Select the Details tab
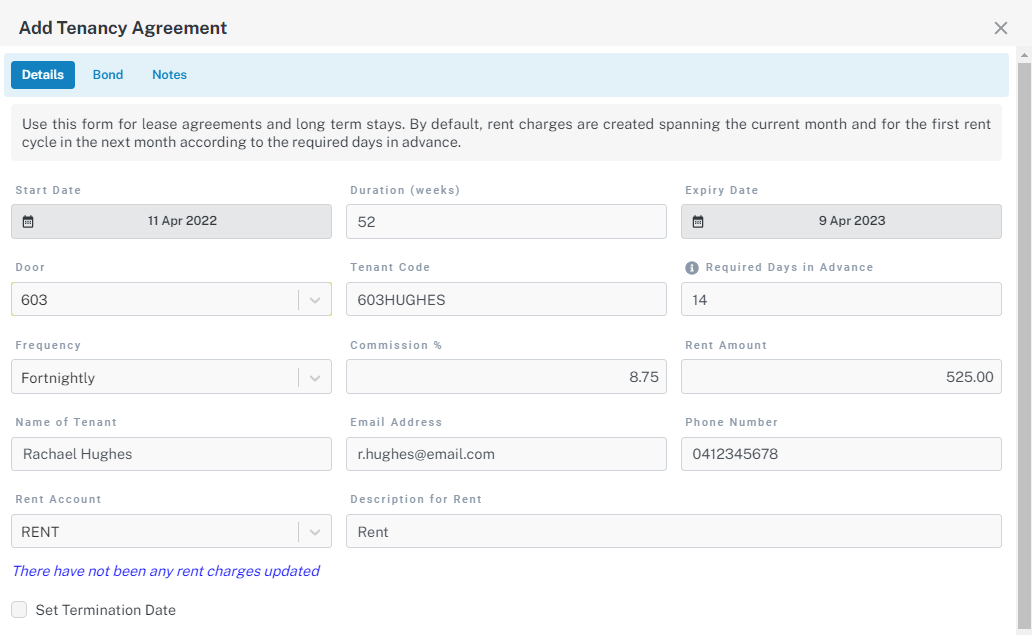Screen dimensions: 1032x635 [x=43, y=75]
